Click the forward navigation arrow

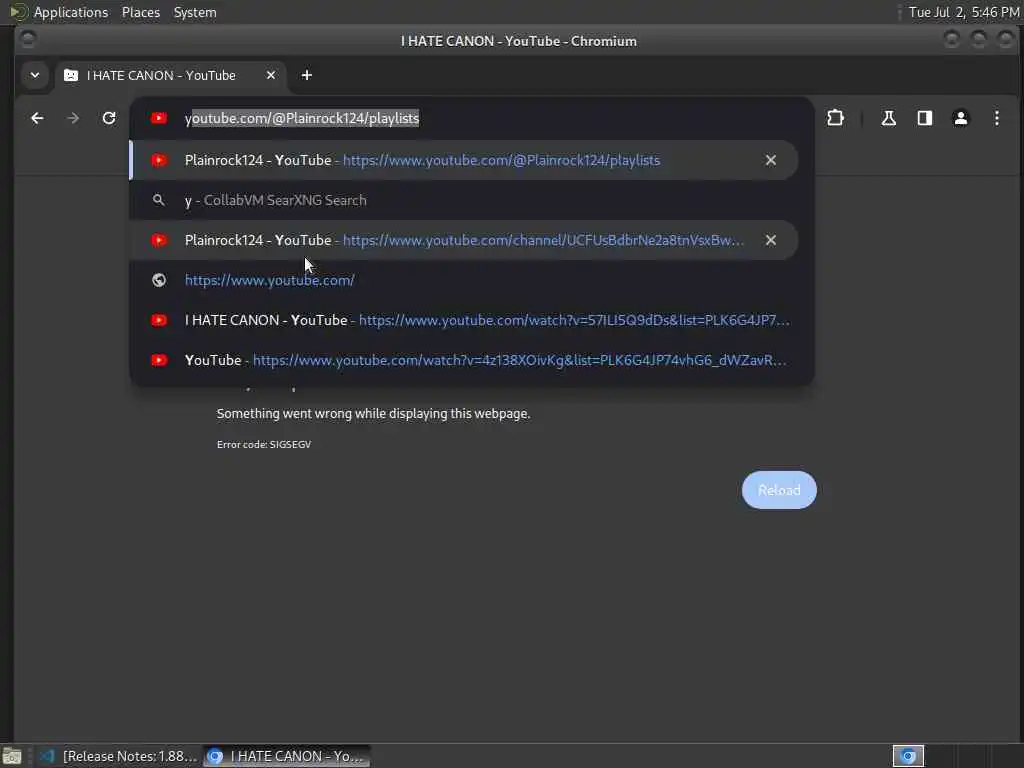pyautogui.click(x=73, y=118)
